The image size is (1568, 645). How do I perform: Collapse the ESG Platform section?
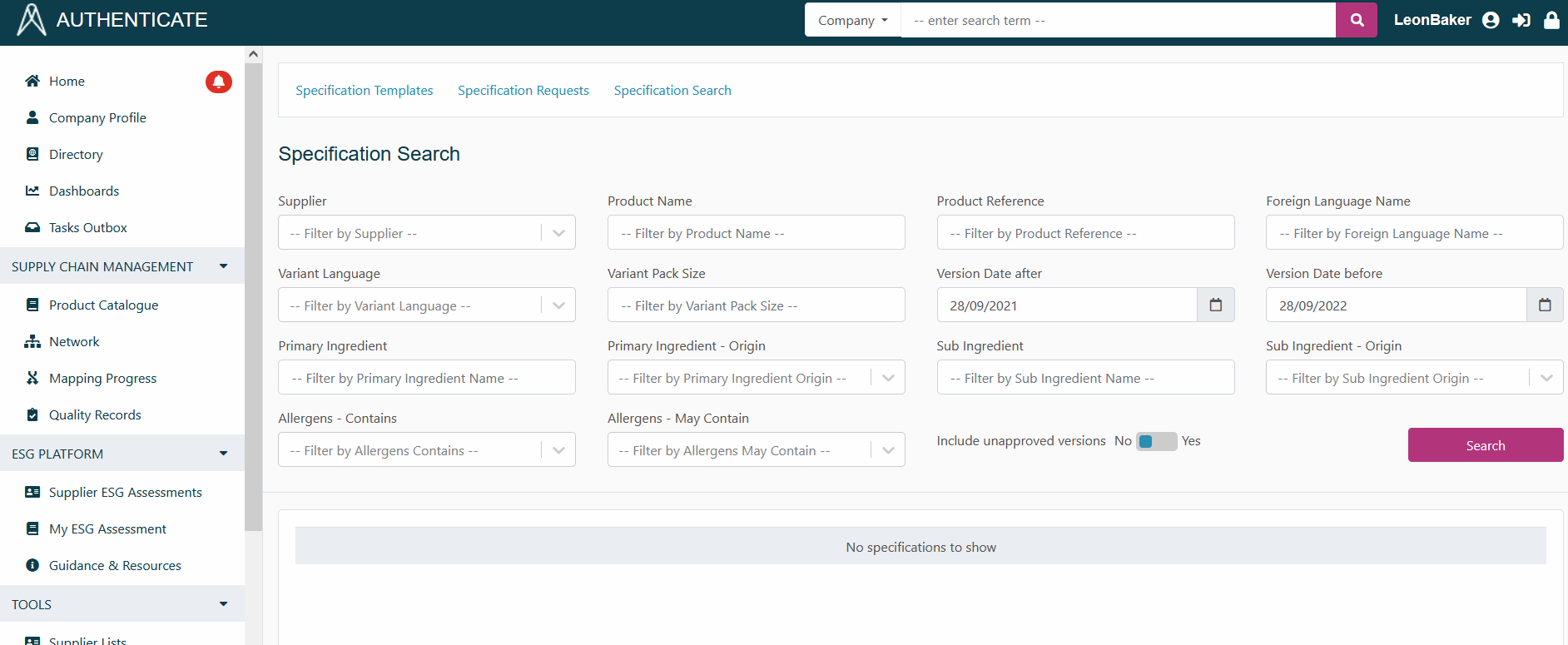(x=223, y=454)
